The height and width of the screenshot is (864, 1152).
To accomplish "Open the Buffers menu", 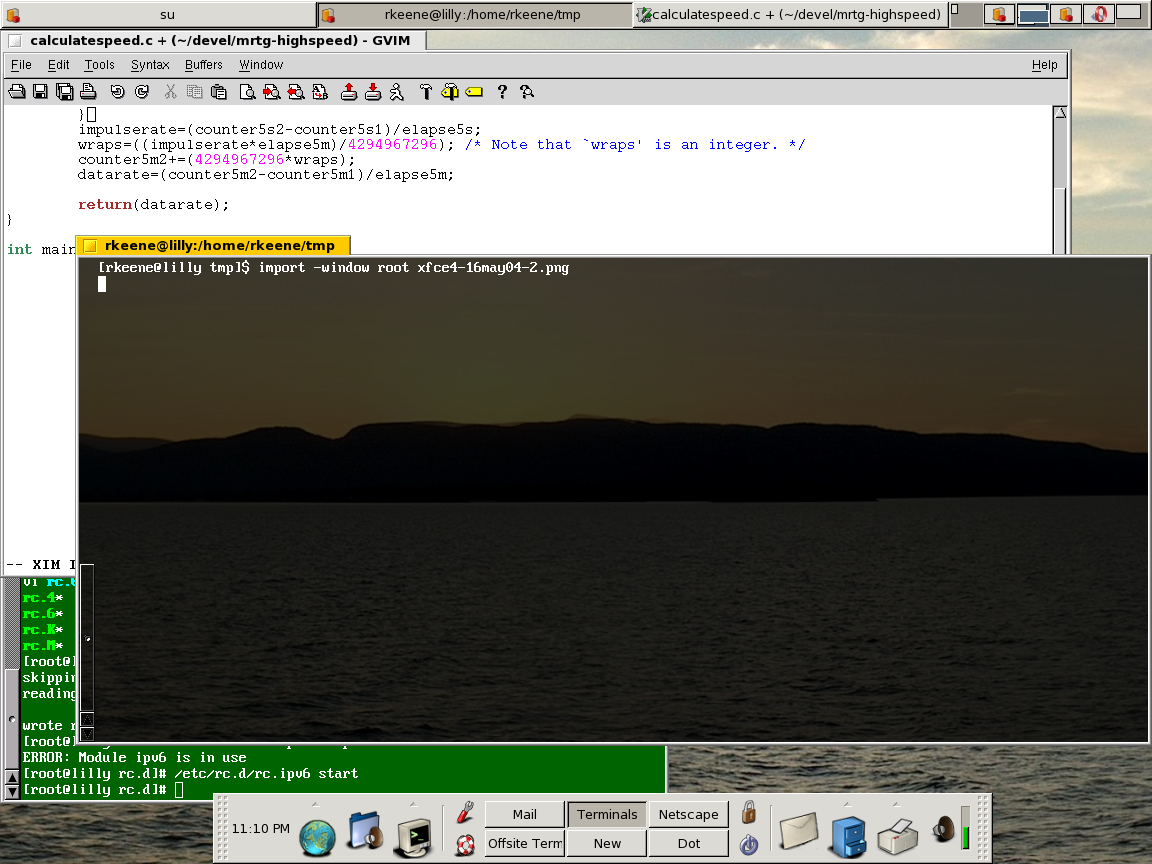I will (x=204, y=65).
